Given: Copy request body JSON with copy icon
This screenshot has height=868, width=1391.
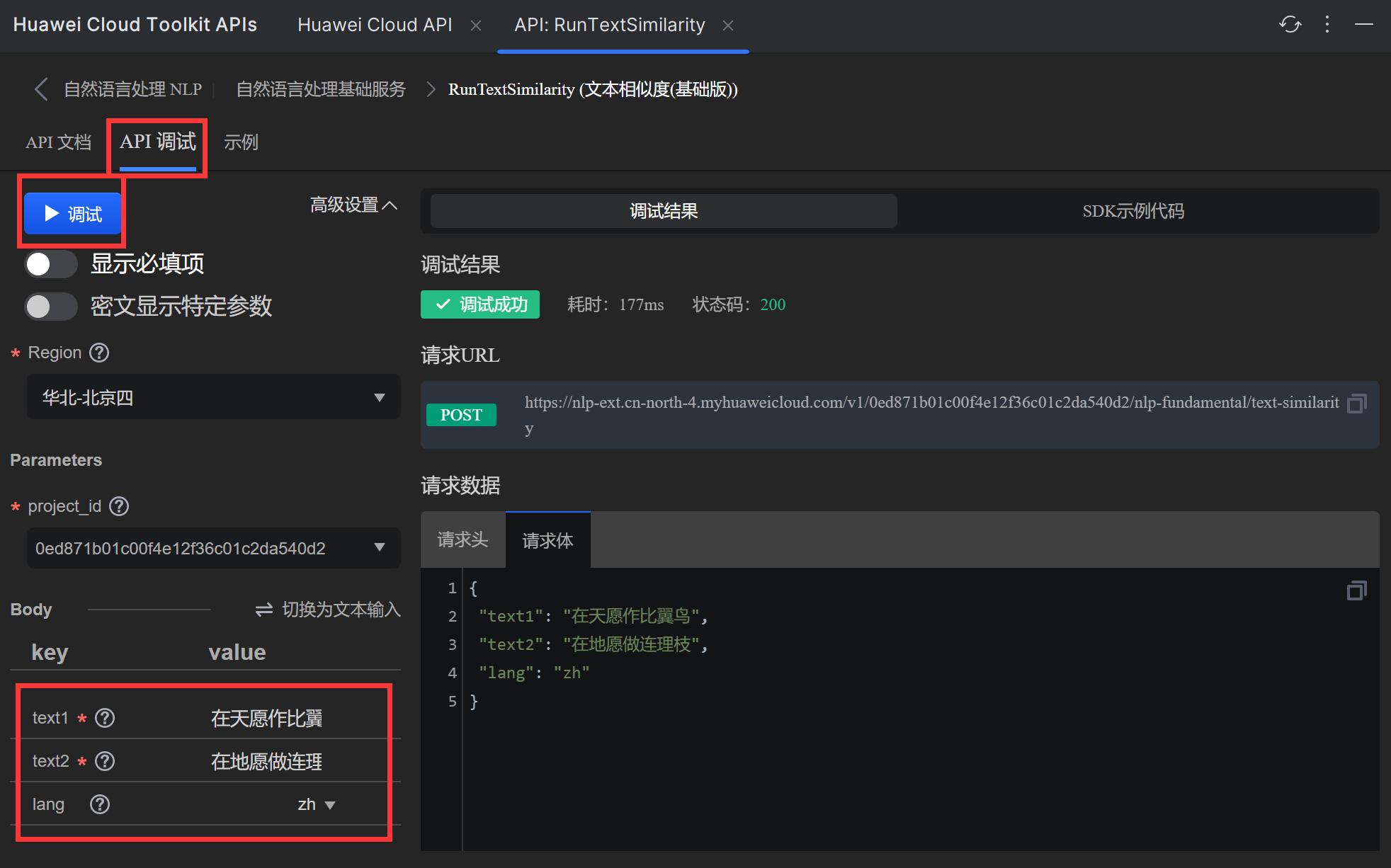Looking at the screenshot, I should pyautogui.click(x=1356, y=590).
